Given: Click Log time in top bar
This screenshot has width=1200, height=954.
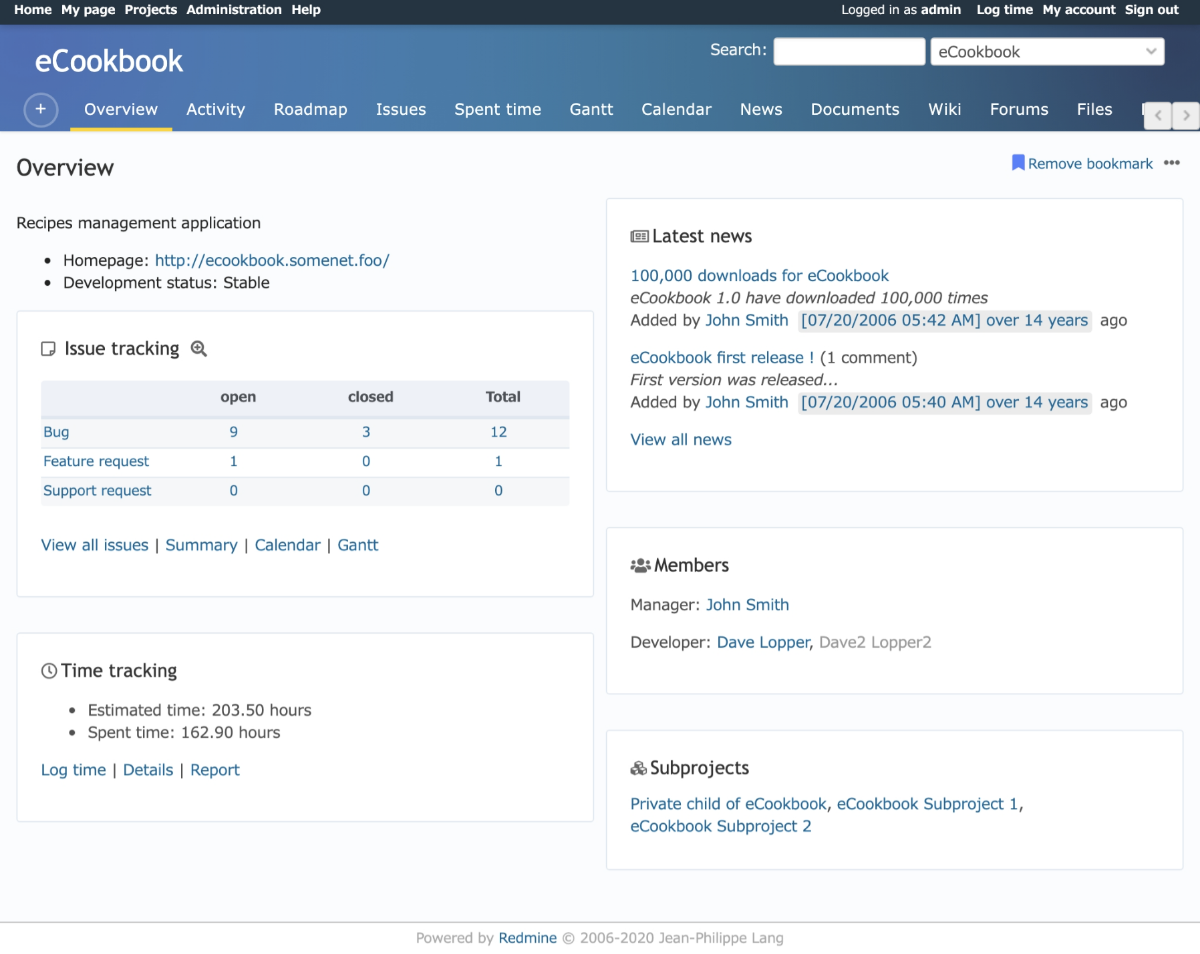Looking at the screenshot, I should (1005, 10).
